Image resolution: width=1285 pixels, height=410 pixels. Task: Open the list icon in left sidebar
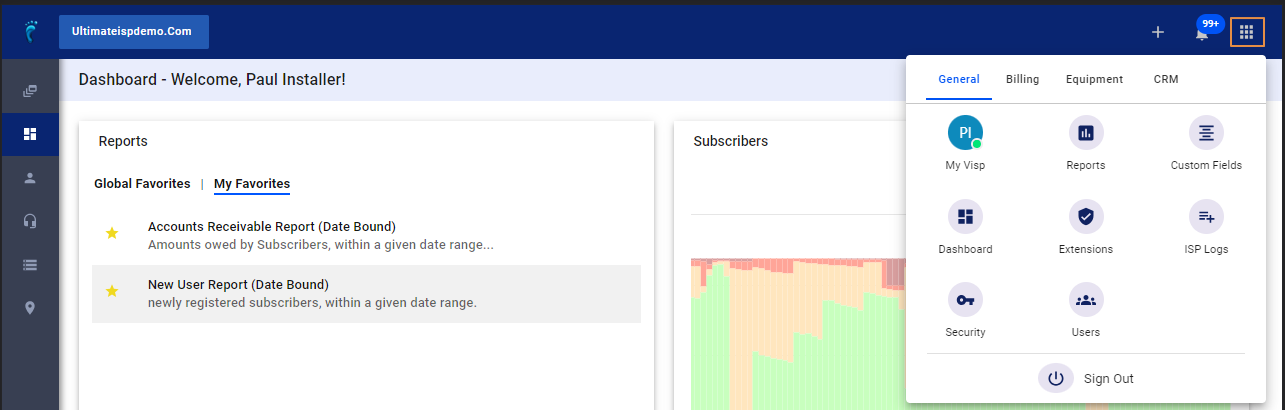tap(30, 265)
